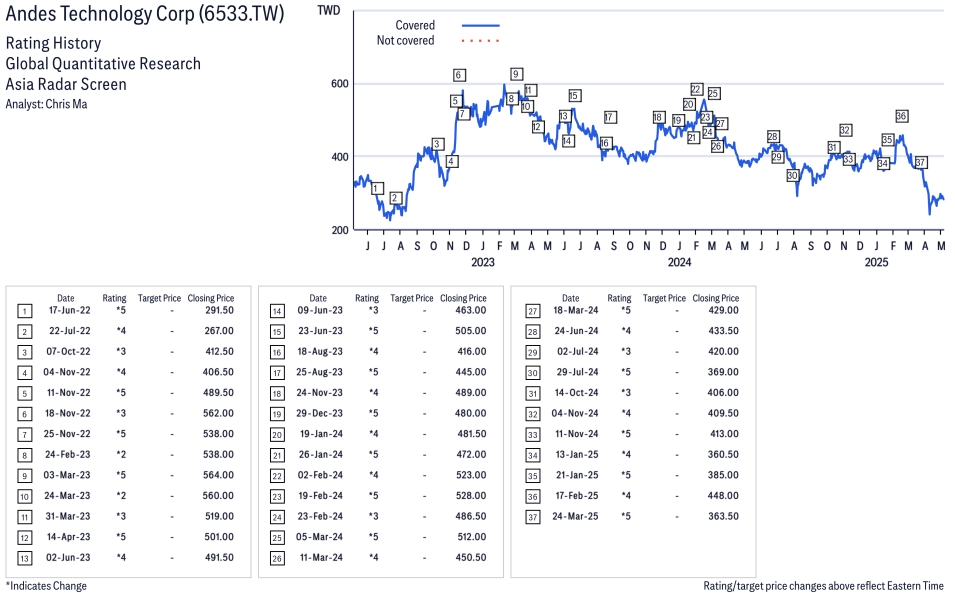Select chart marker 2 near the 2022 low
Viewport: 955px width, 593px height.
pos(395,198)
